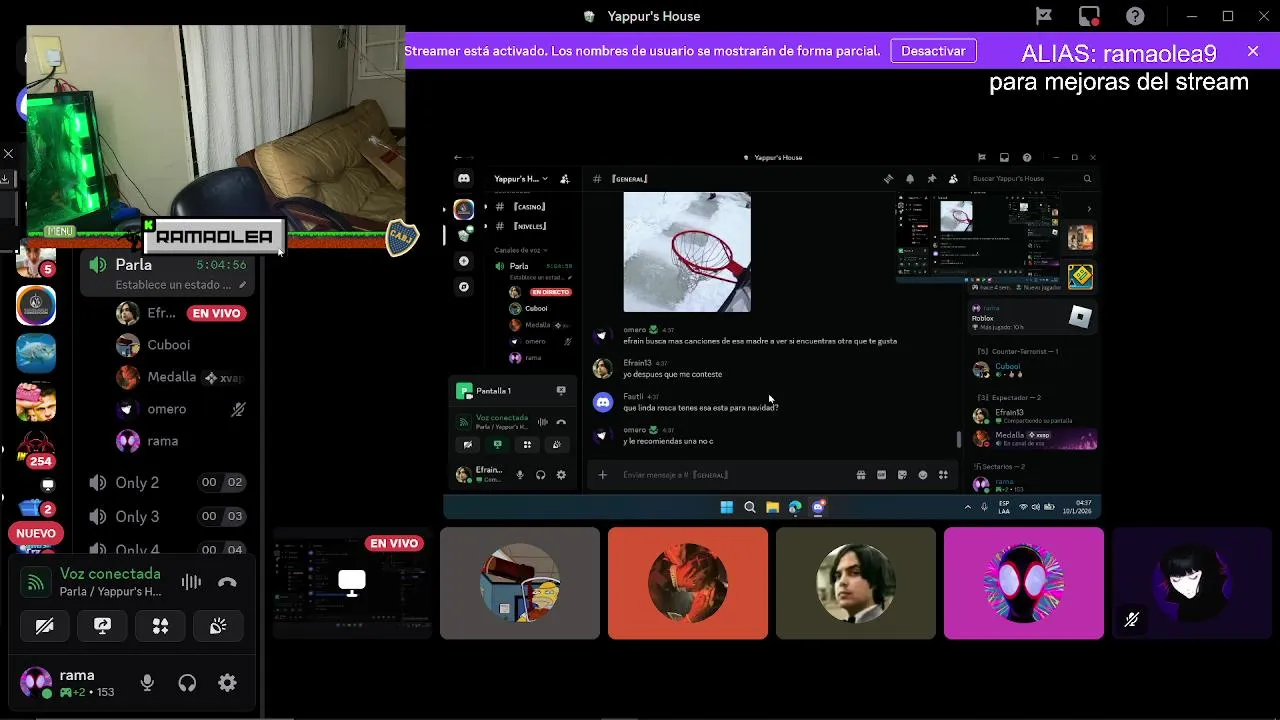
Task: Open the server icon with the 5 badge
Action: [x=36, y=262]
